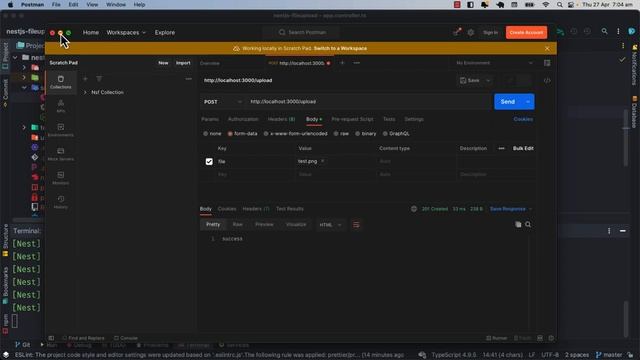This screenshot has height=360, width=640.
Task: Click the blue Send button
Action: (x=508, y=102)
